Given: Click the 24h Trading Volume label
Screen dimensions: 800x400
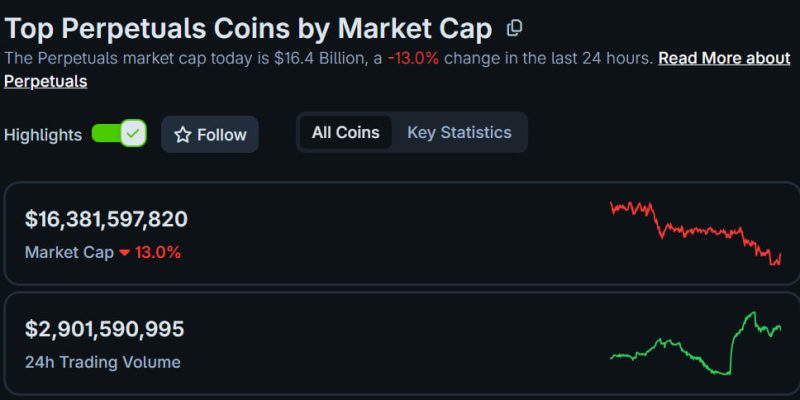Looking at the screenshot, I should click(x=103, y=362).
